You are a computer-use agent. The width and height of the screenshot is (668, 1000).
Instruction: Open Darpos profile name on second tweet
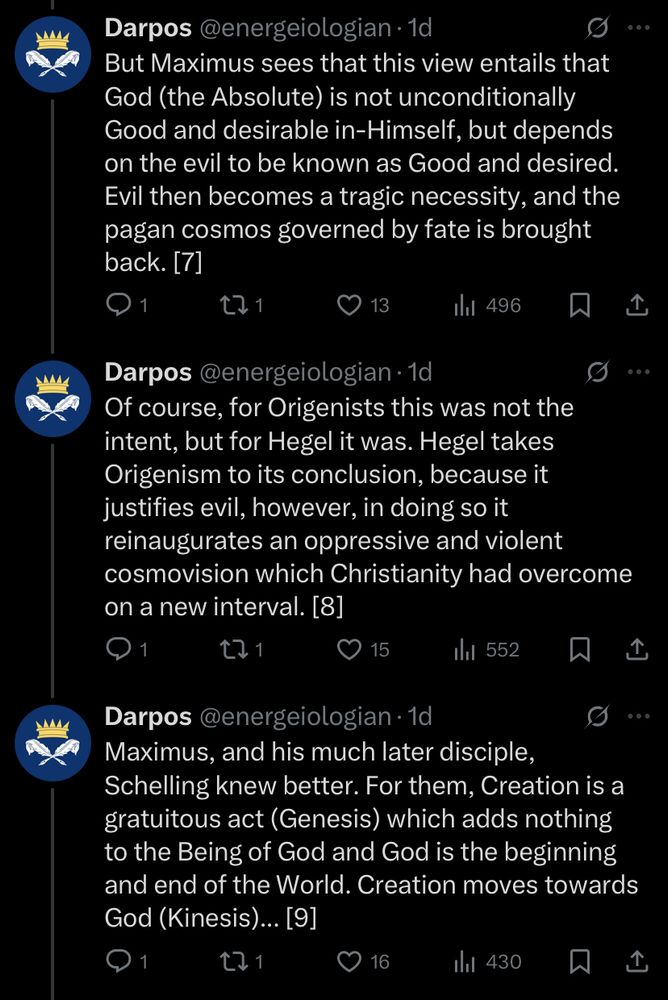coord(148,372)
